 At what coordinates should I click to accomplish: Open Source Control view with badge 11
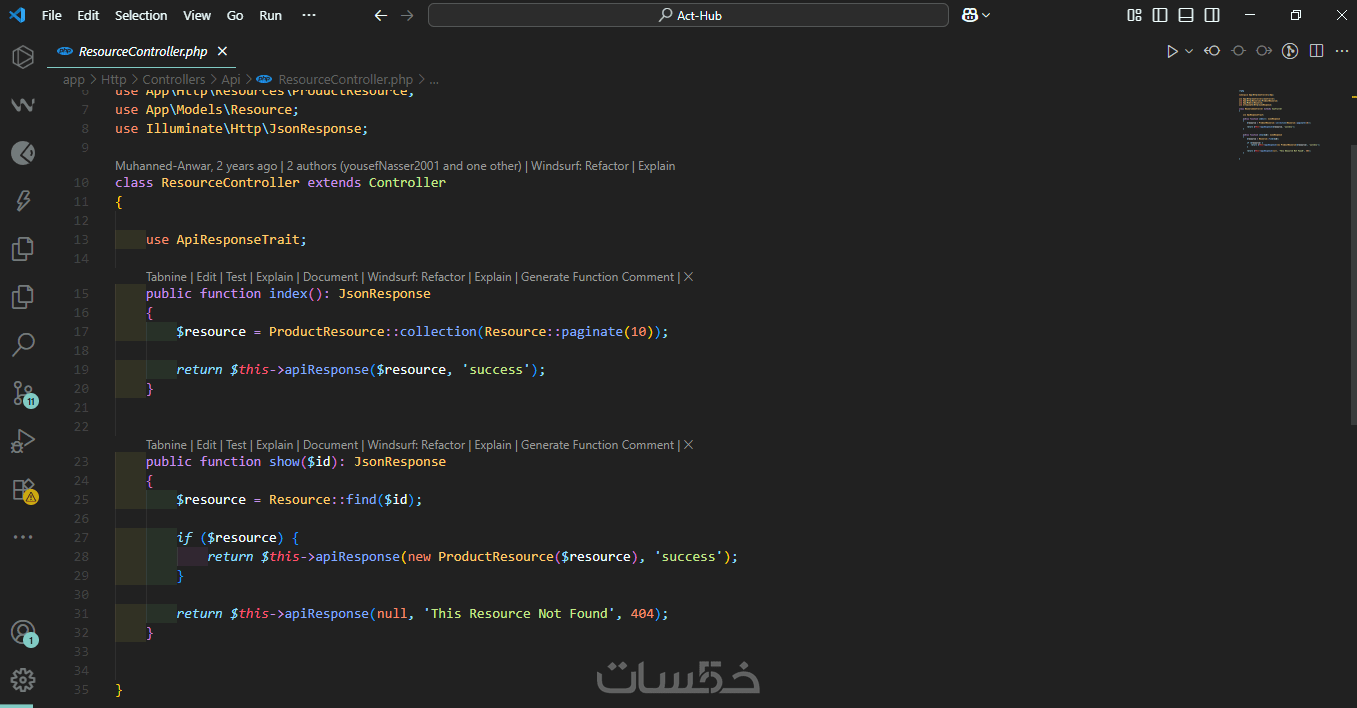click(x=23, y=393)
